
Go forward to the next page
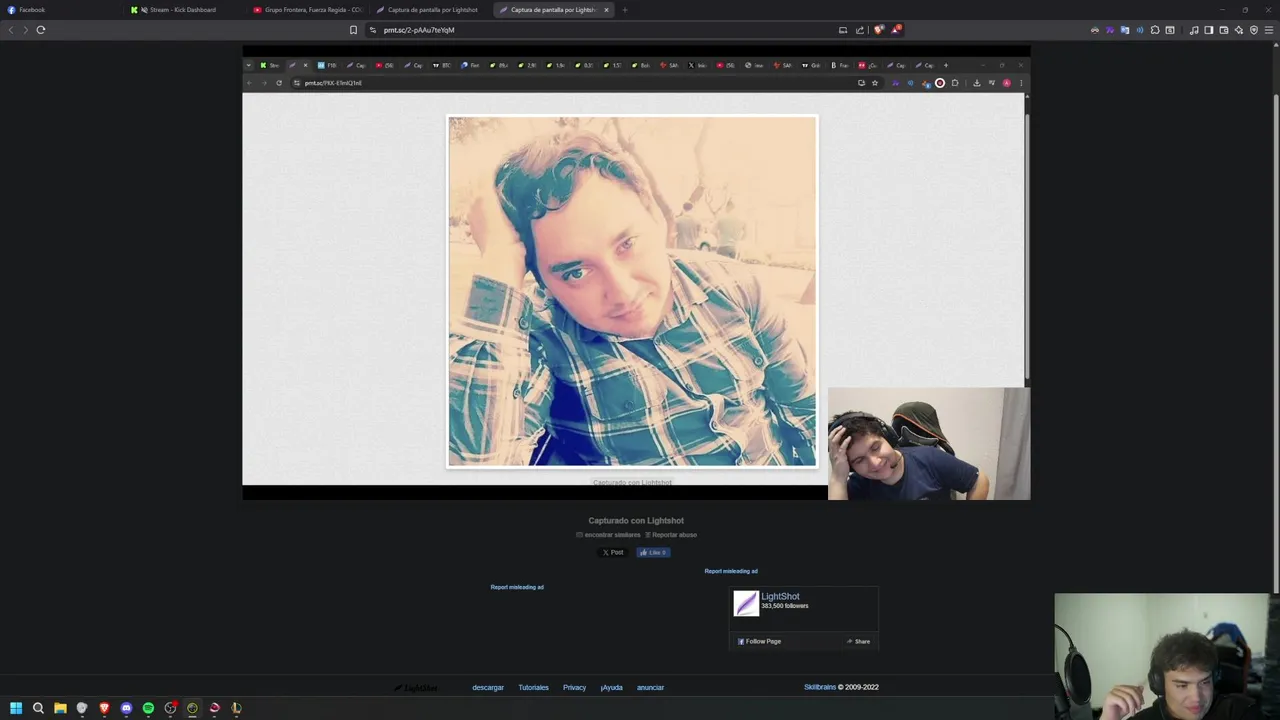point(25,30)
